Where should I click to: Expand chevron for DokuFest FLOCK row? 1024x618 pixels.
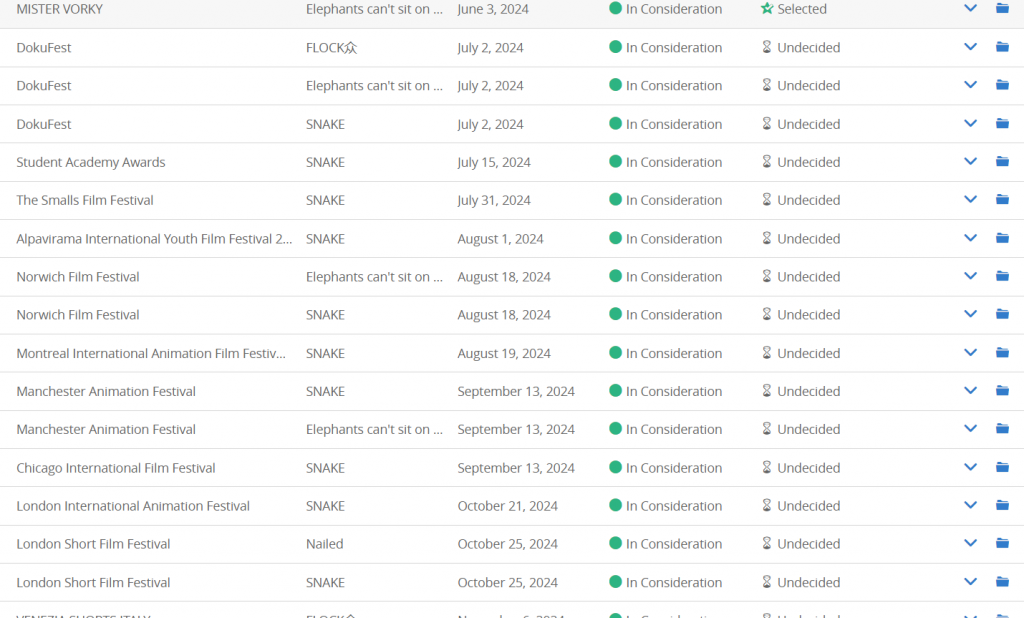[970, 47]
